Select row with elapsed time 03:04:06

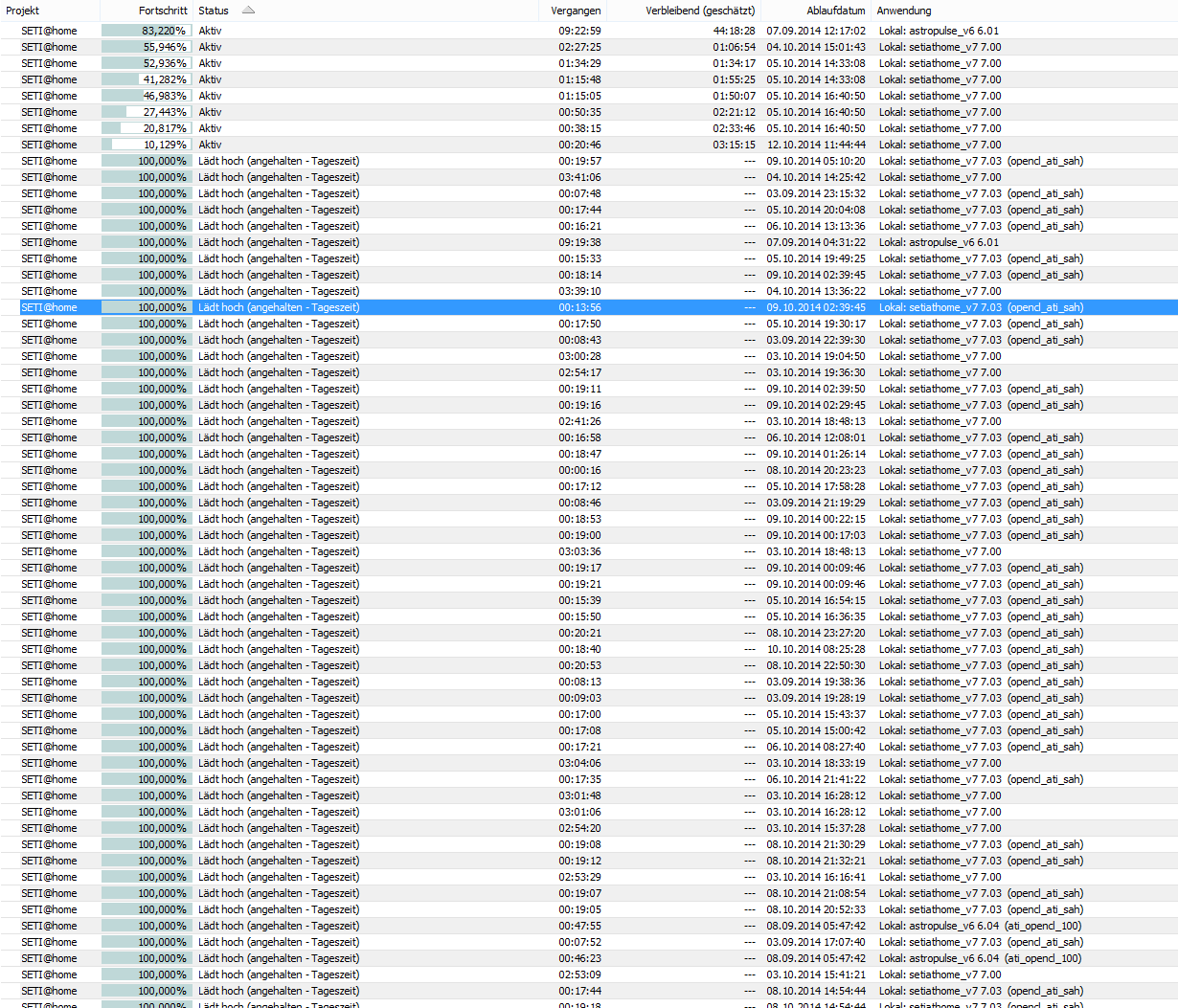589,763
